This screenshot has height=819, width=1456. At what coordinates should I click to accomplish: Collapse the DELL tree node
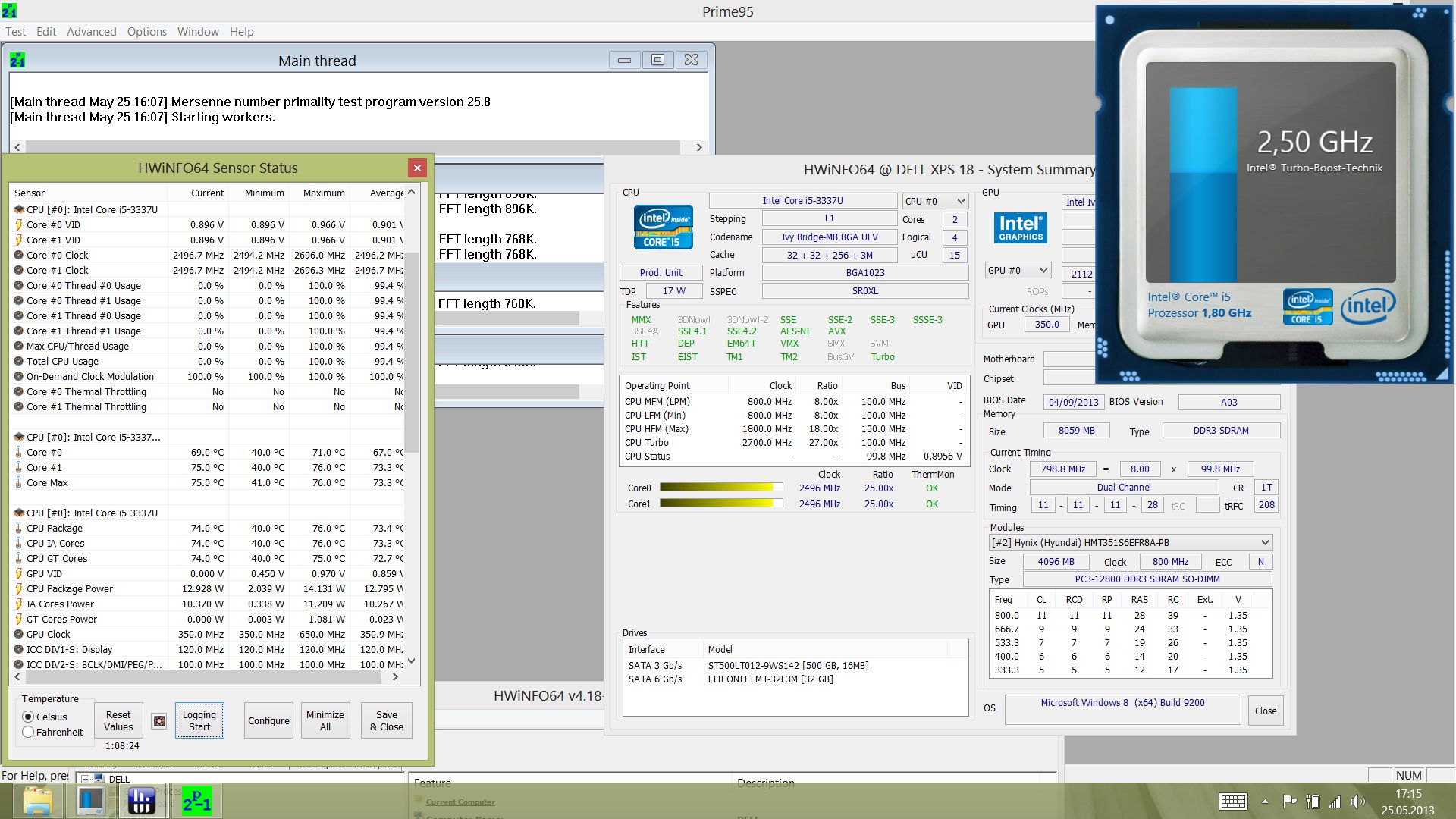point(86,779)
